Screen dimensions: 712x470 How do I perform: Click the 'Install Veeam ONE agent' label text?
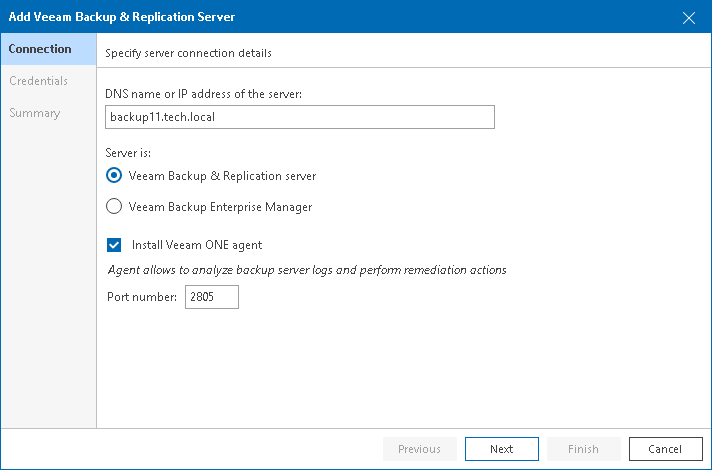click(x=197, y=244)
